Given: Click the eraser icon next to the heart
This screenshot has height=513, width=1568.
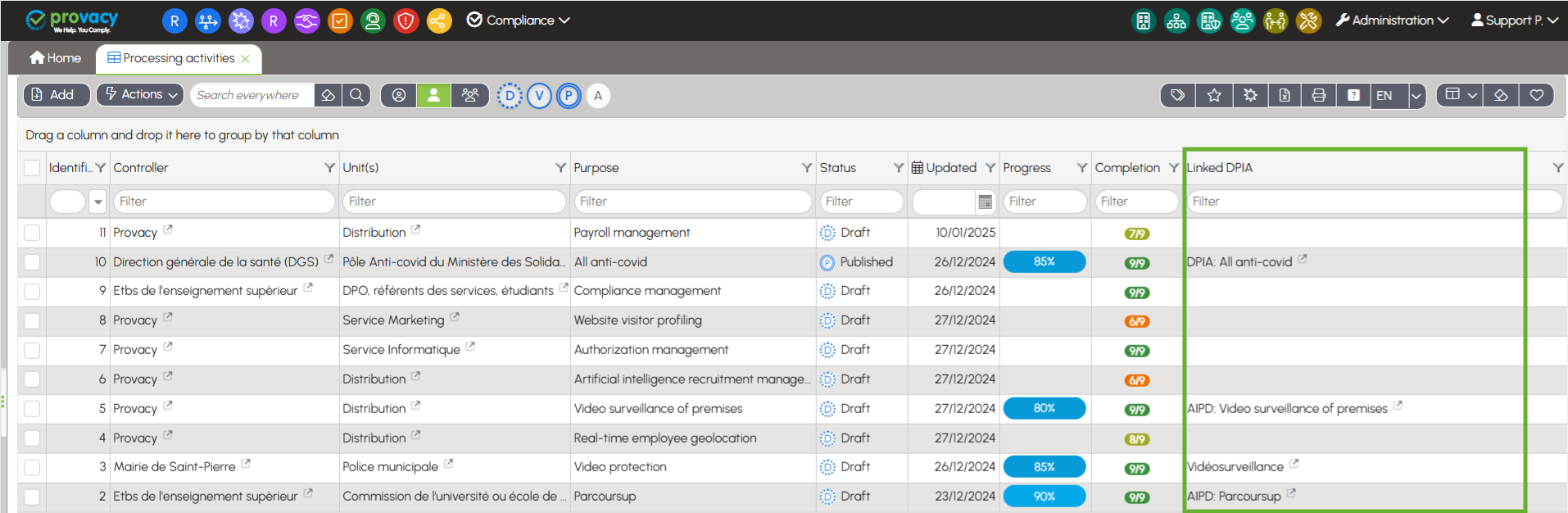Looking at the screenshot, I should [x=1501, y=95].
